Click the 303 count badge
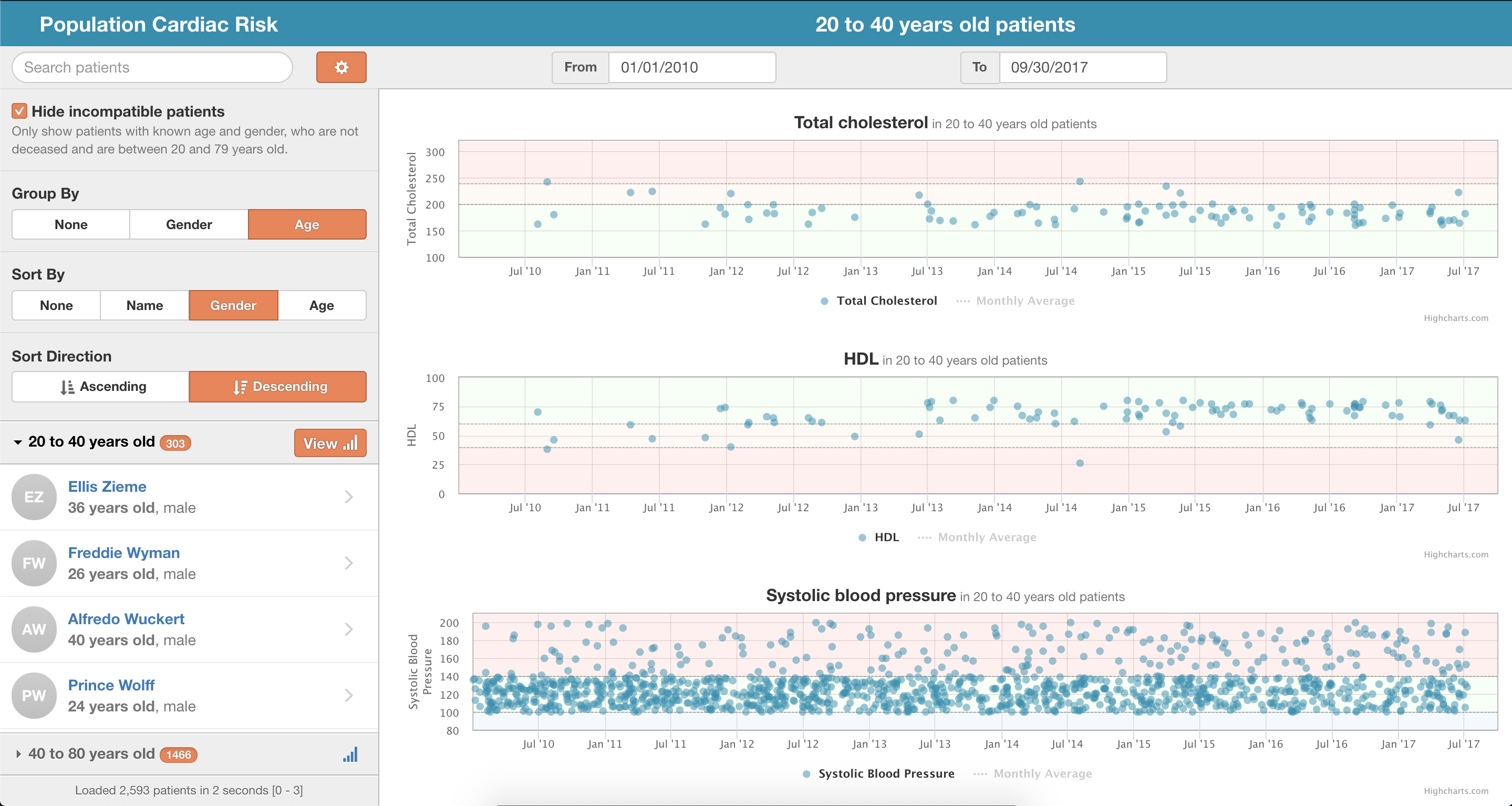 (x=175, y=443)
